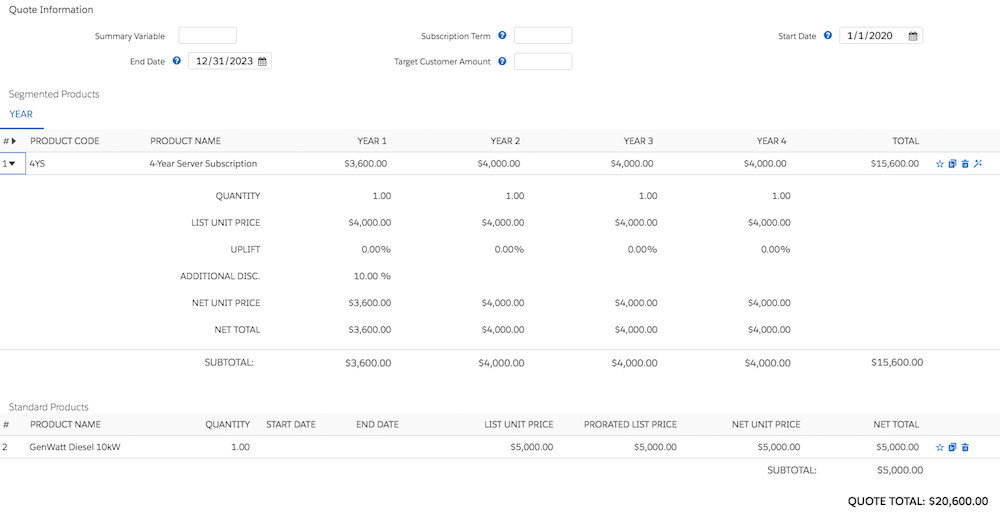Screen dimensions: 1000x512
Task: Delete the GenWatt Diesel 10kW line
Action: (965, 448)
